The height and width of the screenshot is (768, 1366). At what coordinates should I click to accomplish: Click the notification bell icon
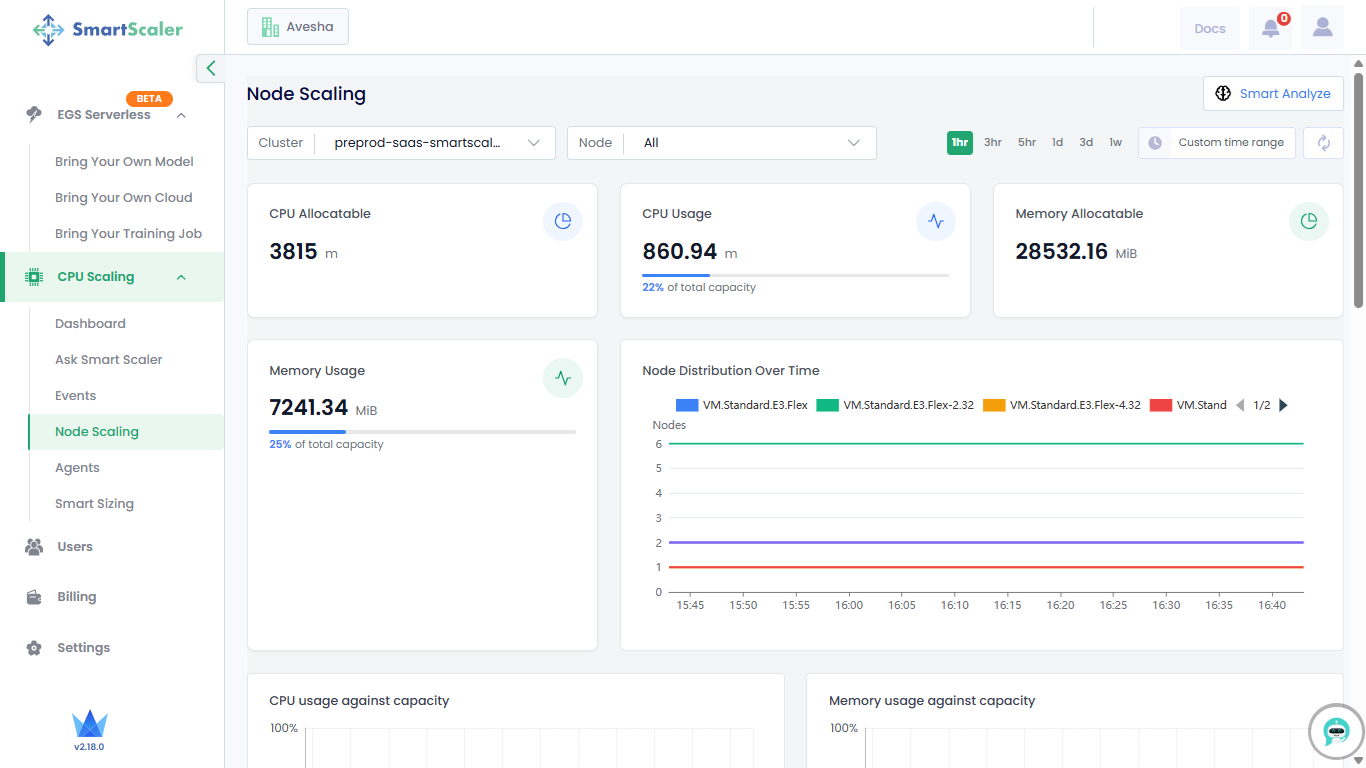coord(1270,28)
